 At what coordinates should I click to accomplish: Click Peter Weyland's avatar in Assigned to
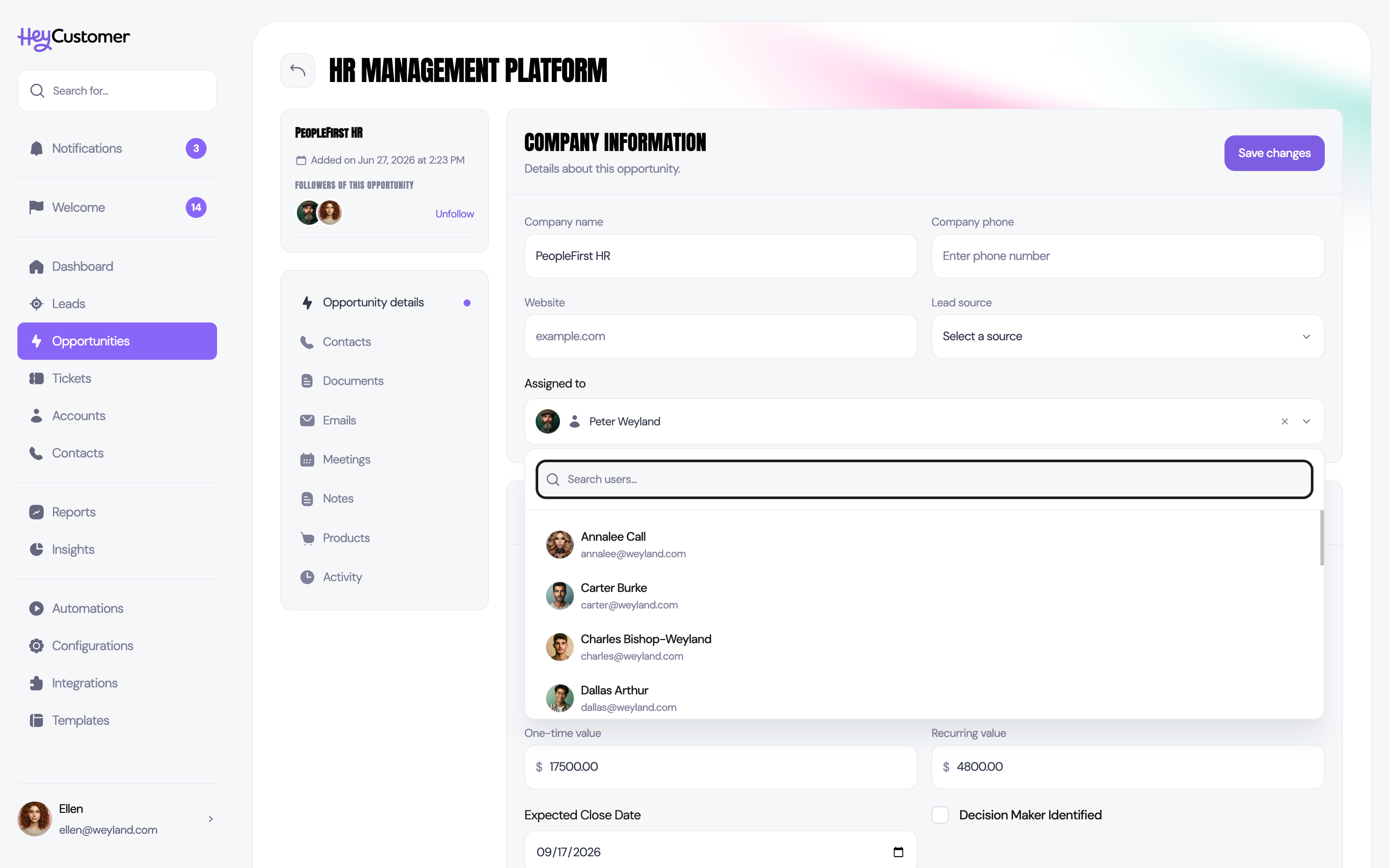(547, 421)
